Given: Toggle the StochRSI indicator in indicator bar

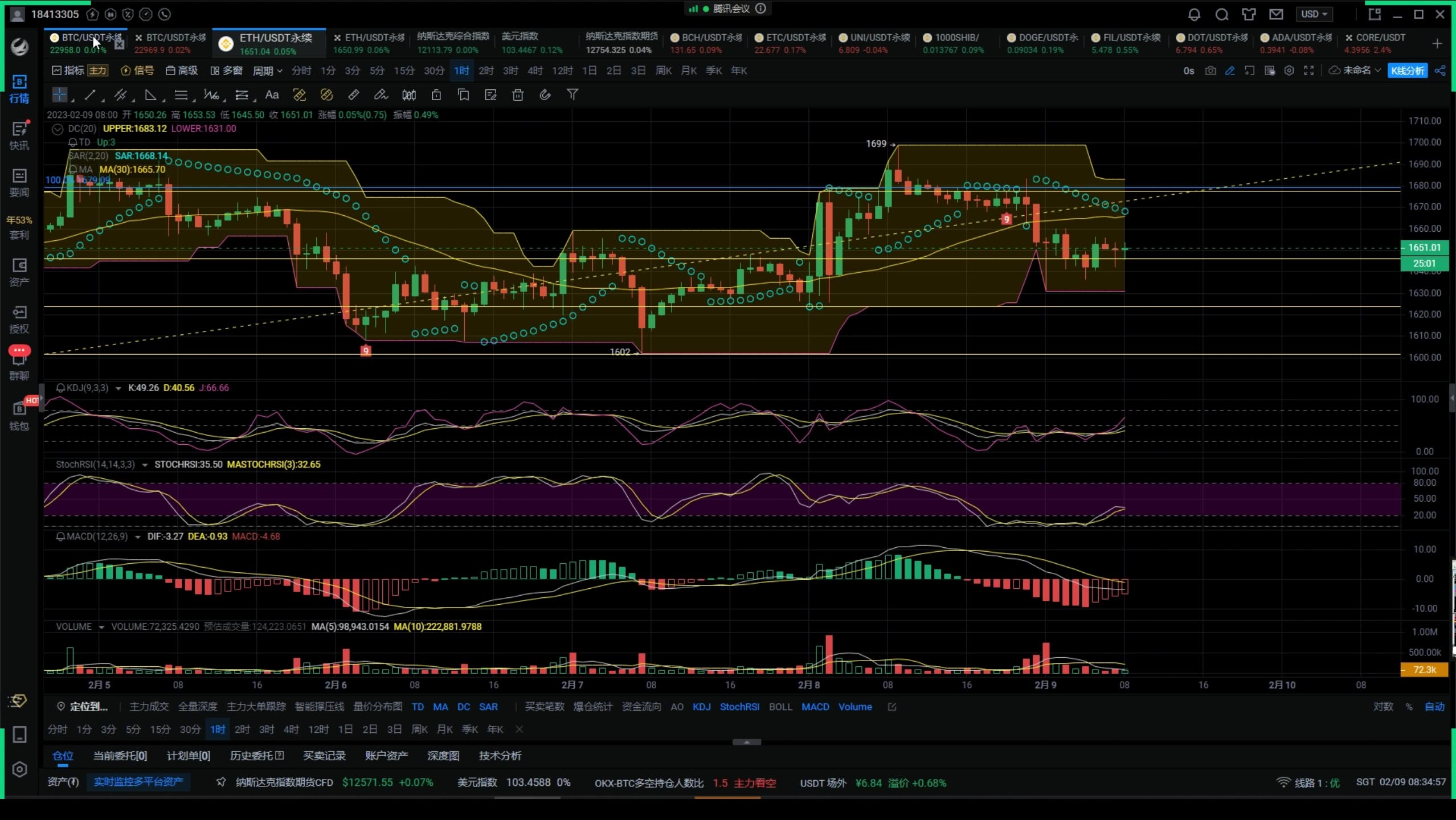Looking at the screenshot, I should point(739,707).
